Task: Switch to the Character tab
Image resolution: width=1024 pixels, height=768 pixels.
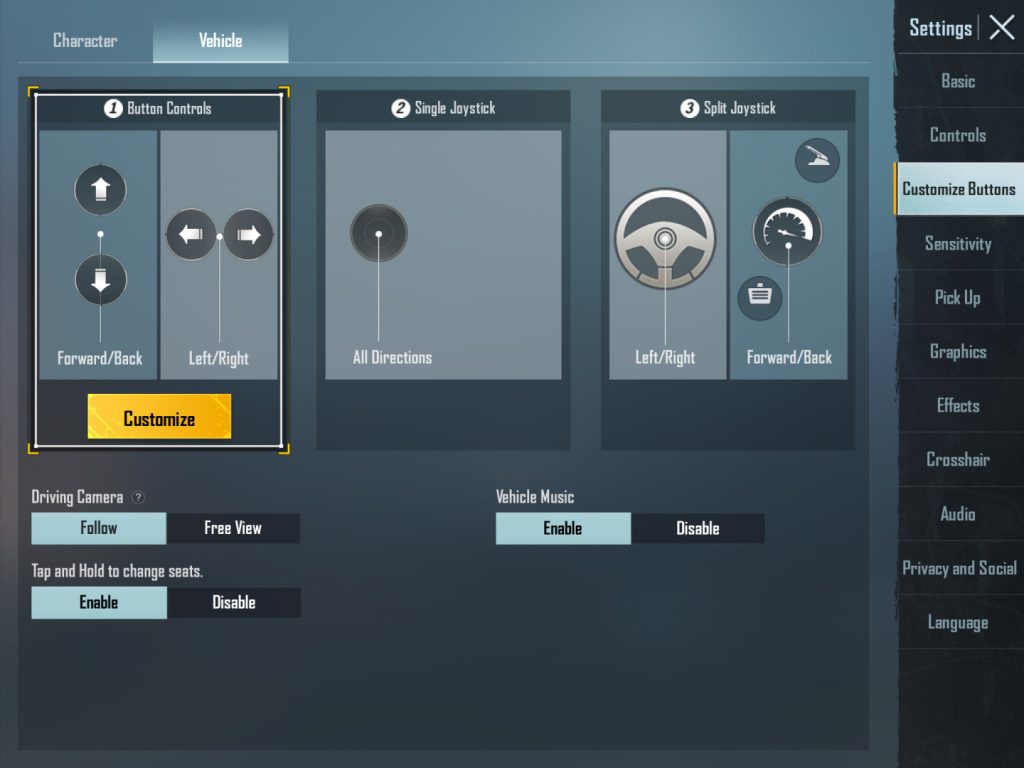Action: (x=85, y=40)
